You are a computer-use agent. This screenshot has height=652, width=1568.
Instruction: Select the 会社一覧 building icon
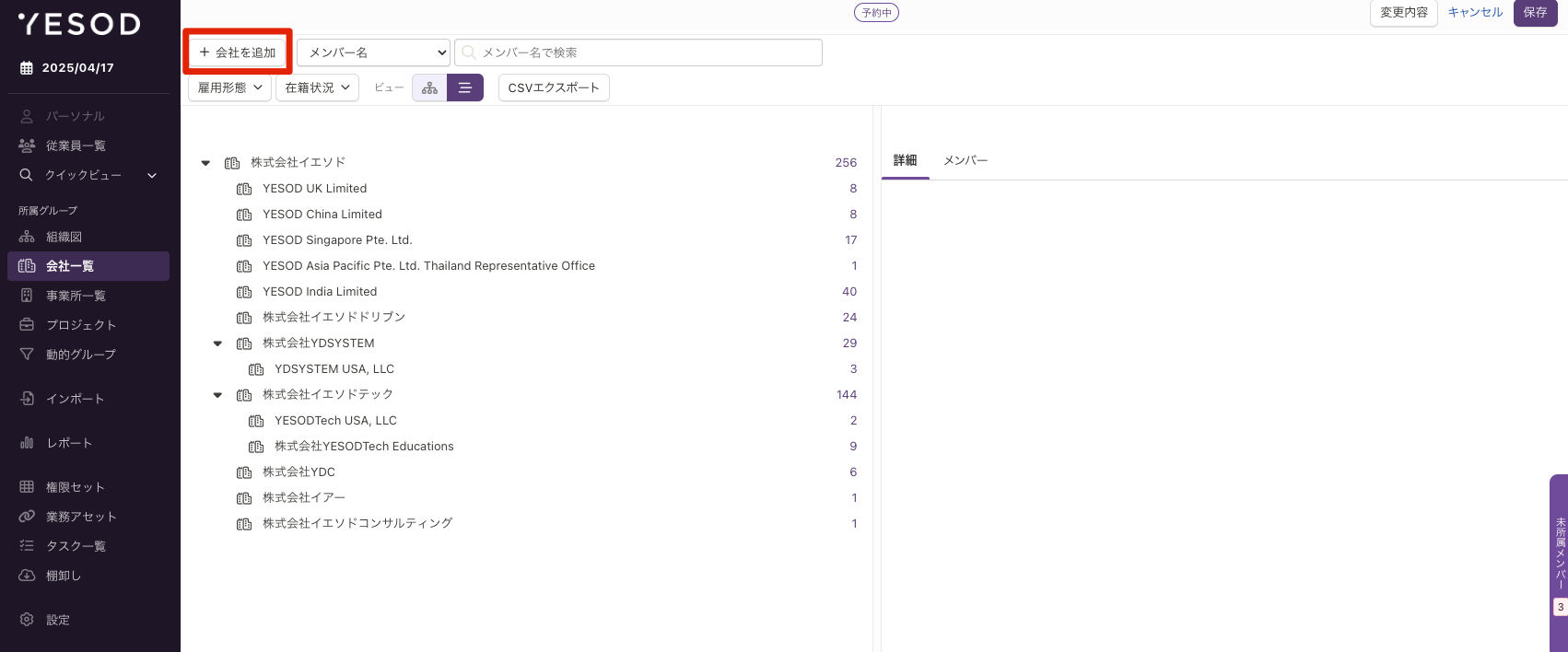[27, 266]
